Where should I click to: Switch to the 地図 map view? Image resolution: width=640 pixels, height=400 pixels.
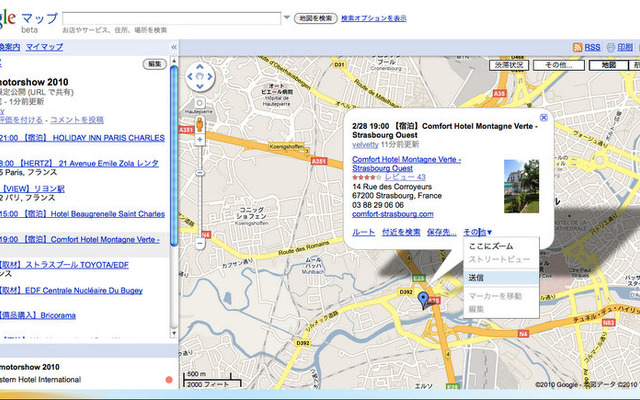click(x=608, y=65)
